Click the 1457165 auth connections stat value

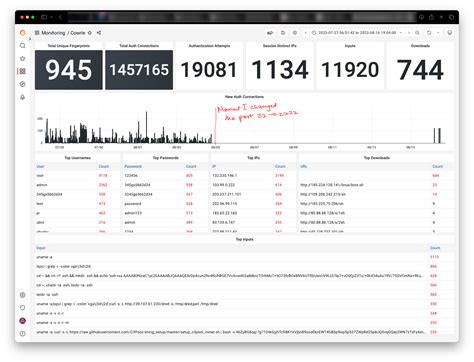139,70
